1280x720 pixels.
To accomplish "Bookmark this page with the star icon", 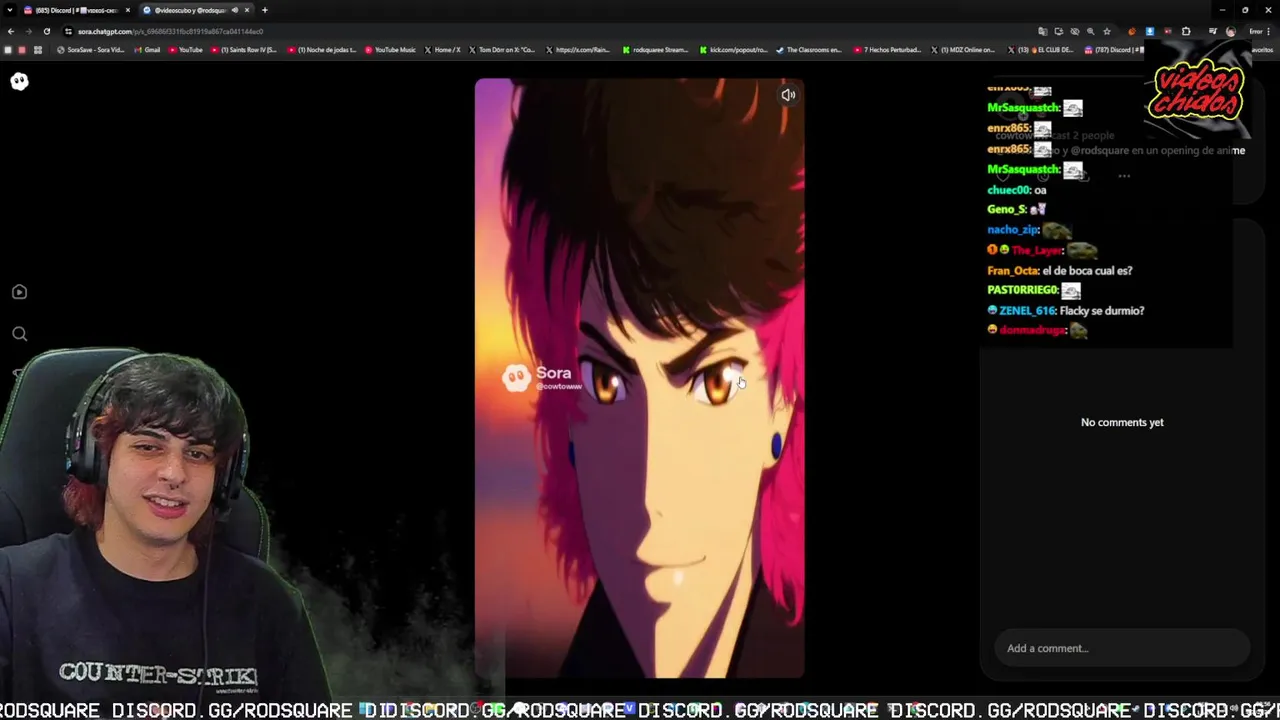I will click(x=1107, y=31).
